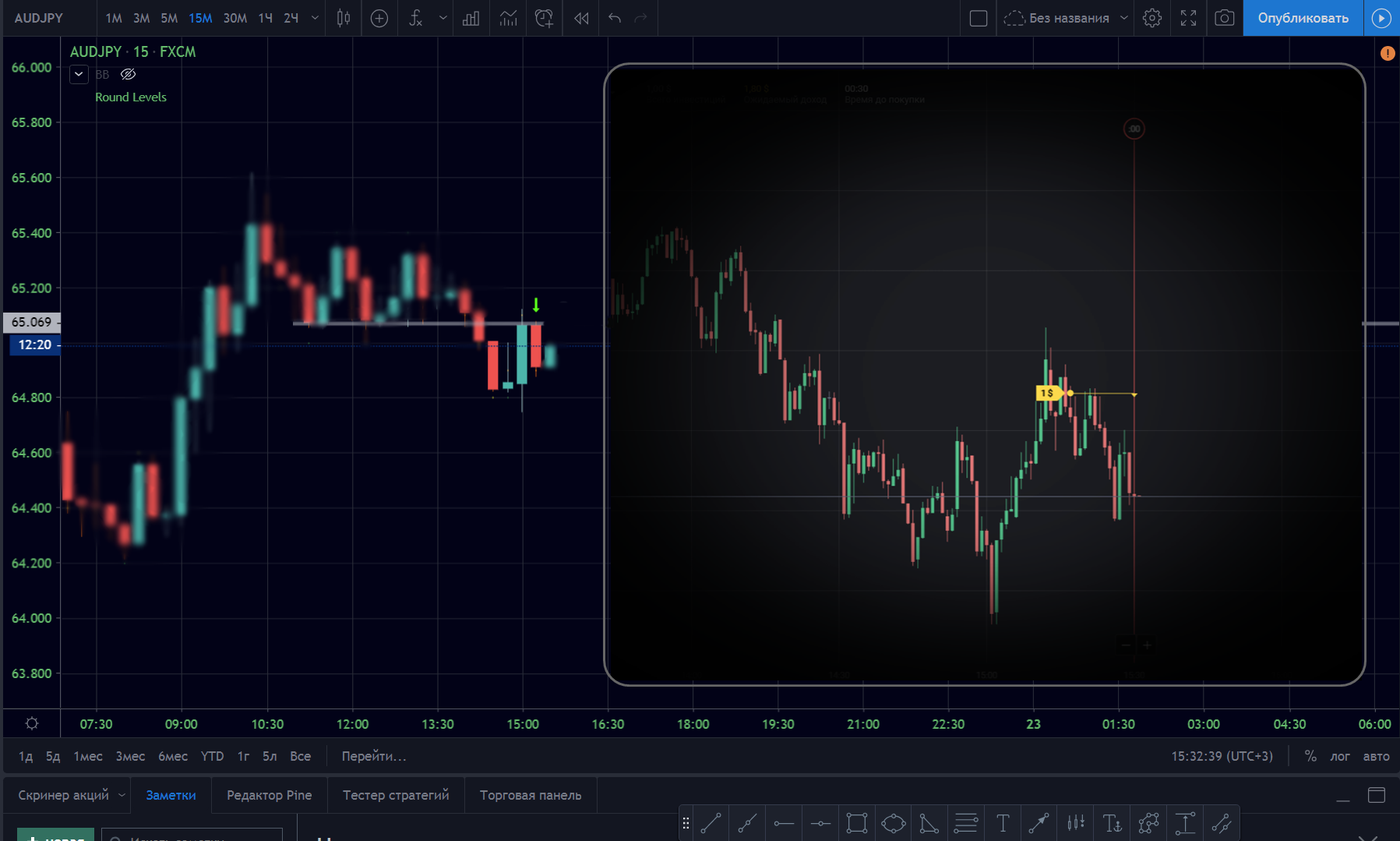Open timezone menu 15:32:39 (UTC+3)
The height and width of the screenshot is (841, 1400).
click(x=1222, y=756)
